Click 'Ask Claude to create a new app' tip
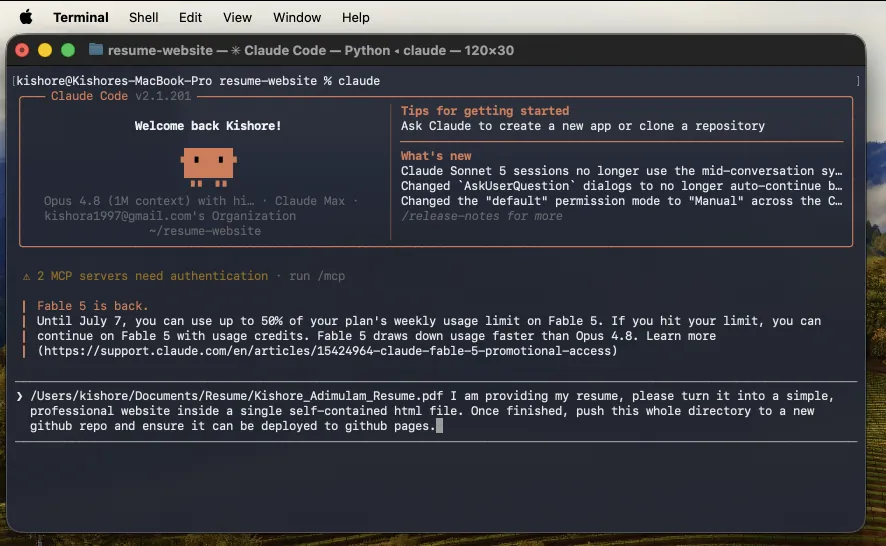 (x=583, y=126)
